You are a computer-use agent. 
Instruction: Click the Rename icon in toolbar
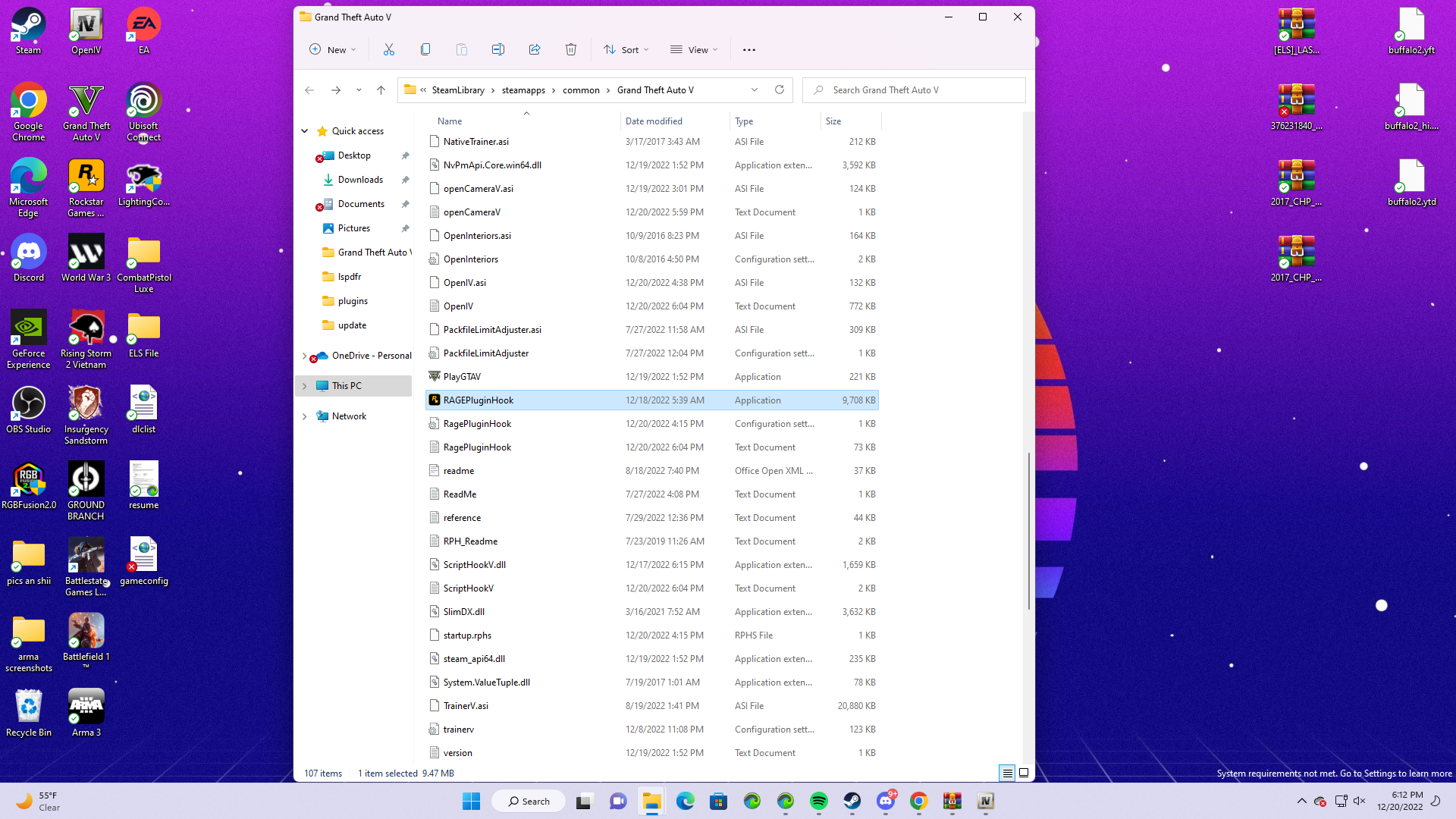point(498,50)
